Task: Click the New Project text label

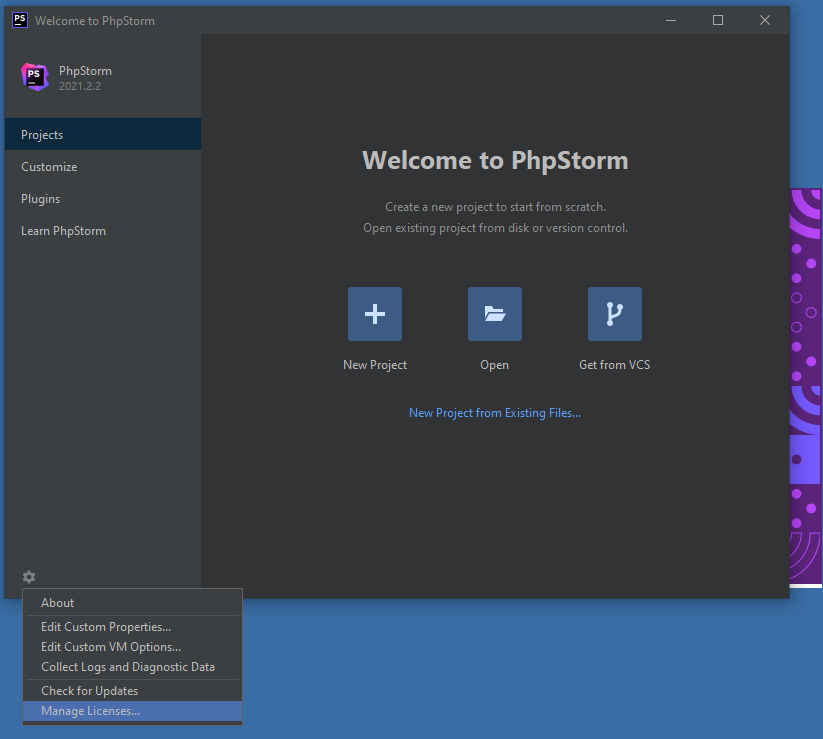Action: point(375,365)
